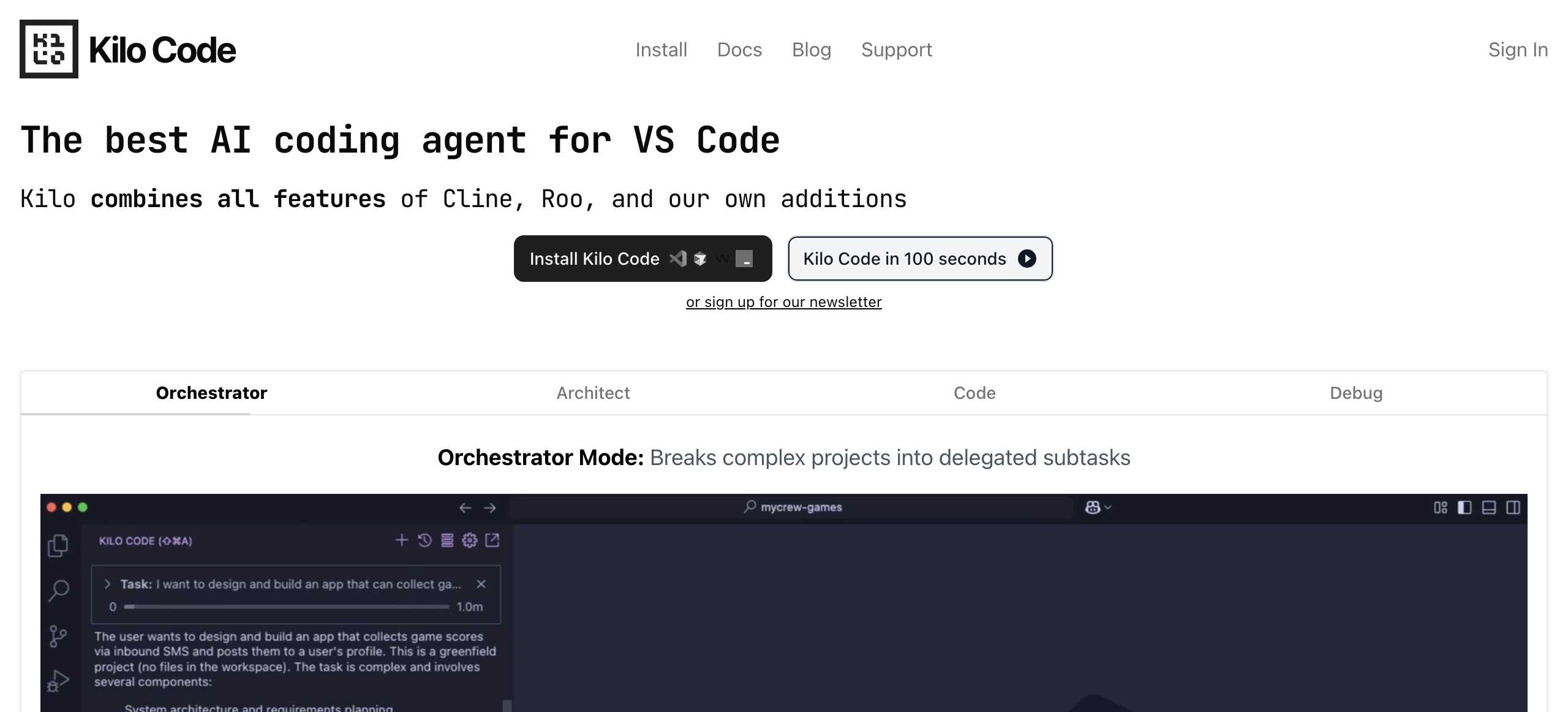Viewport: 1568px width, 712px height.
Task: Click the Kilo Code logo icon
Action: click(x=49, y=49)
